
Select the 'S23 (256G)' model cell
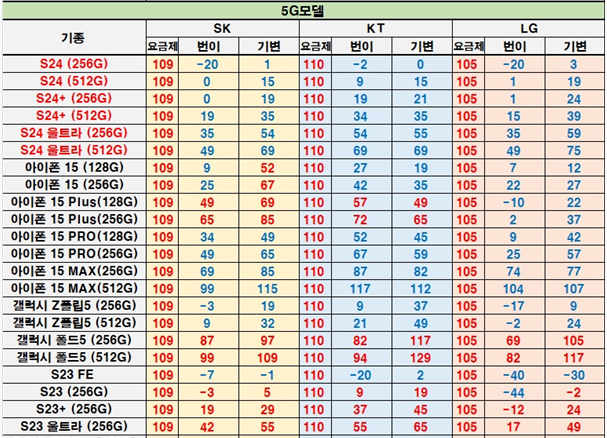pos(74,392)
